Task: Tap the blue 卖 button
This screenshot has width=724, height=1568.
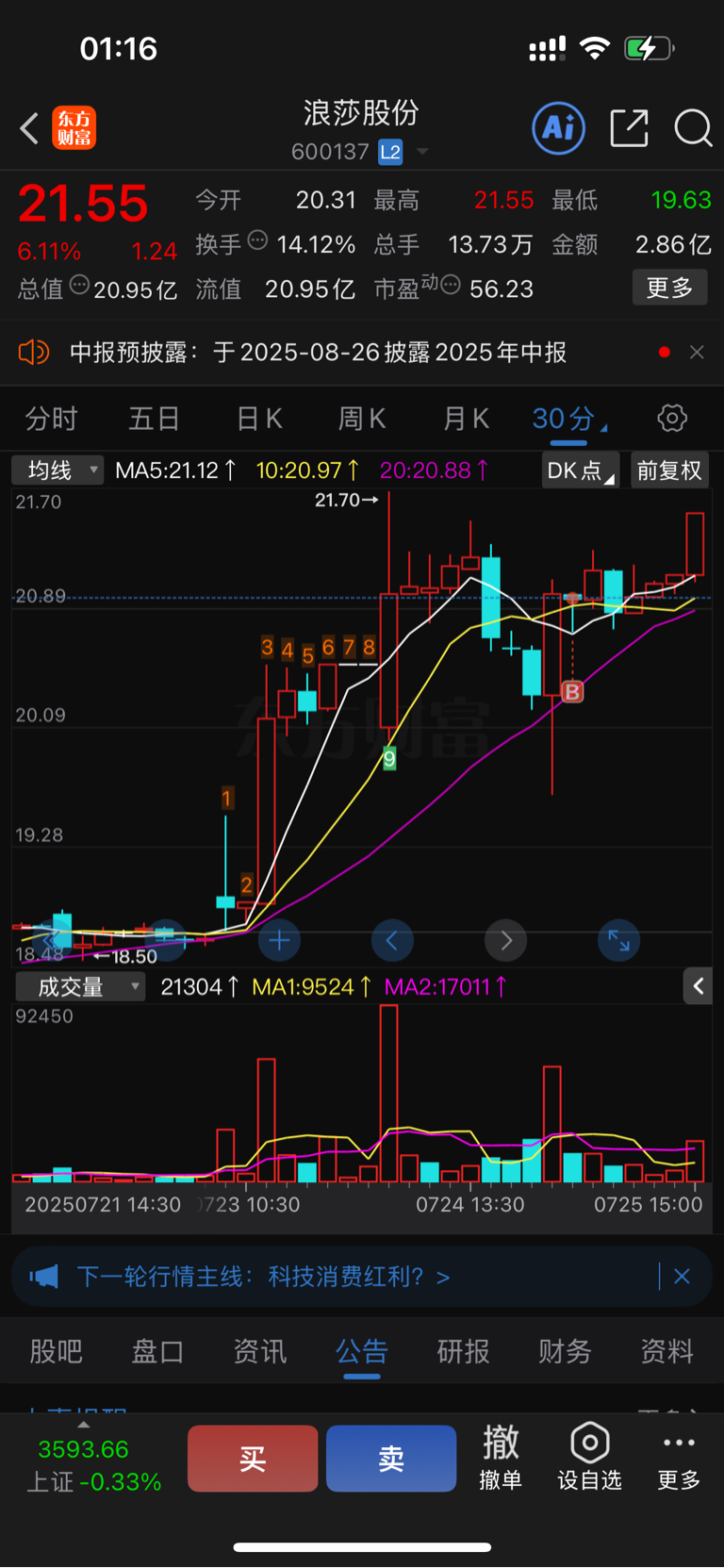Action: (x=391, y=1459)
